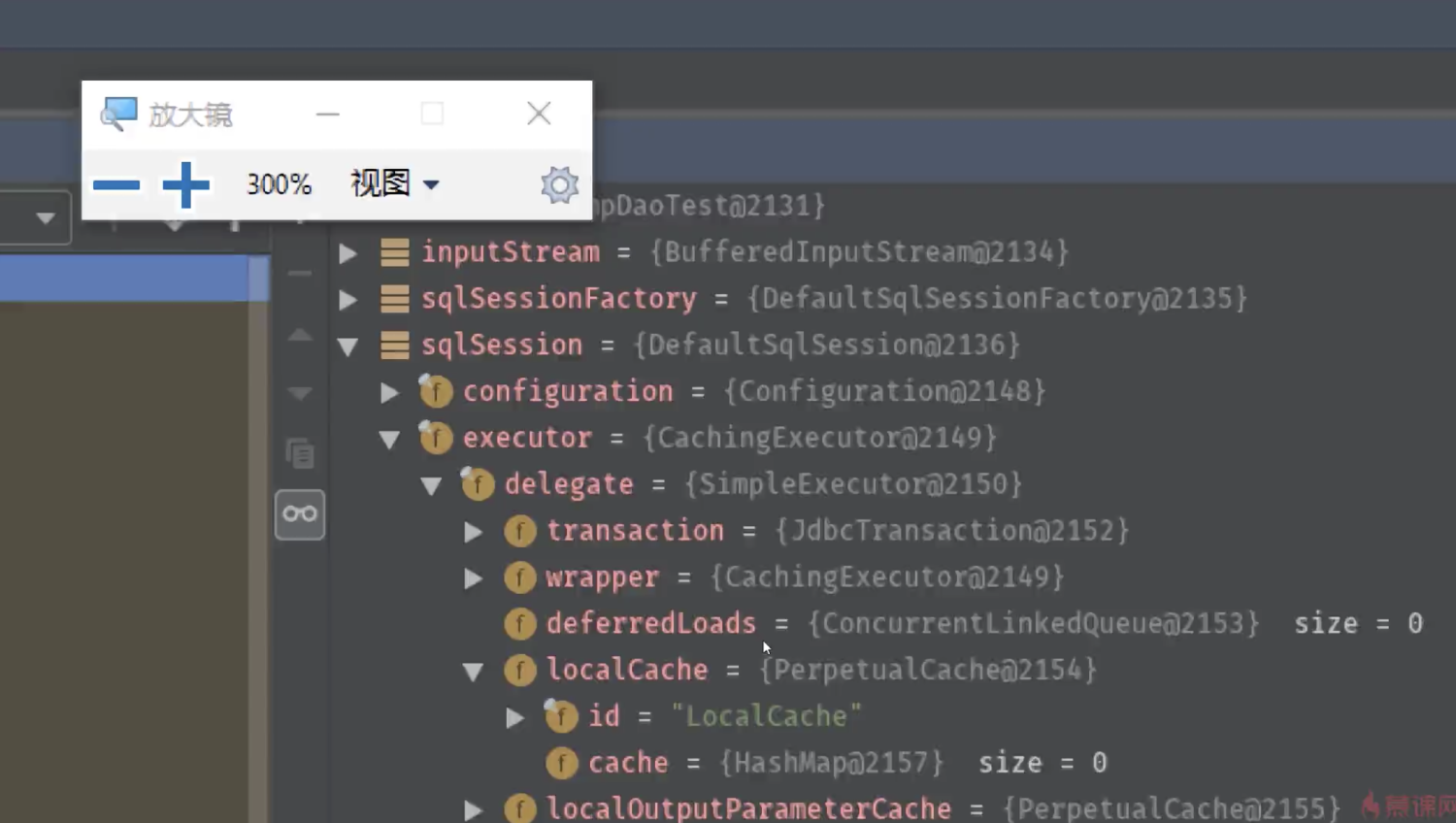1456x823 pixels.
Task: Select the executor field name
Action: (x=527, y=438)
